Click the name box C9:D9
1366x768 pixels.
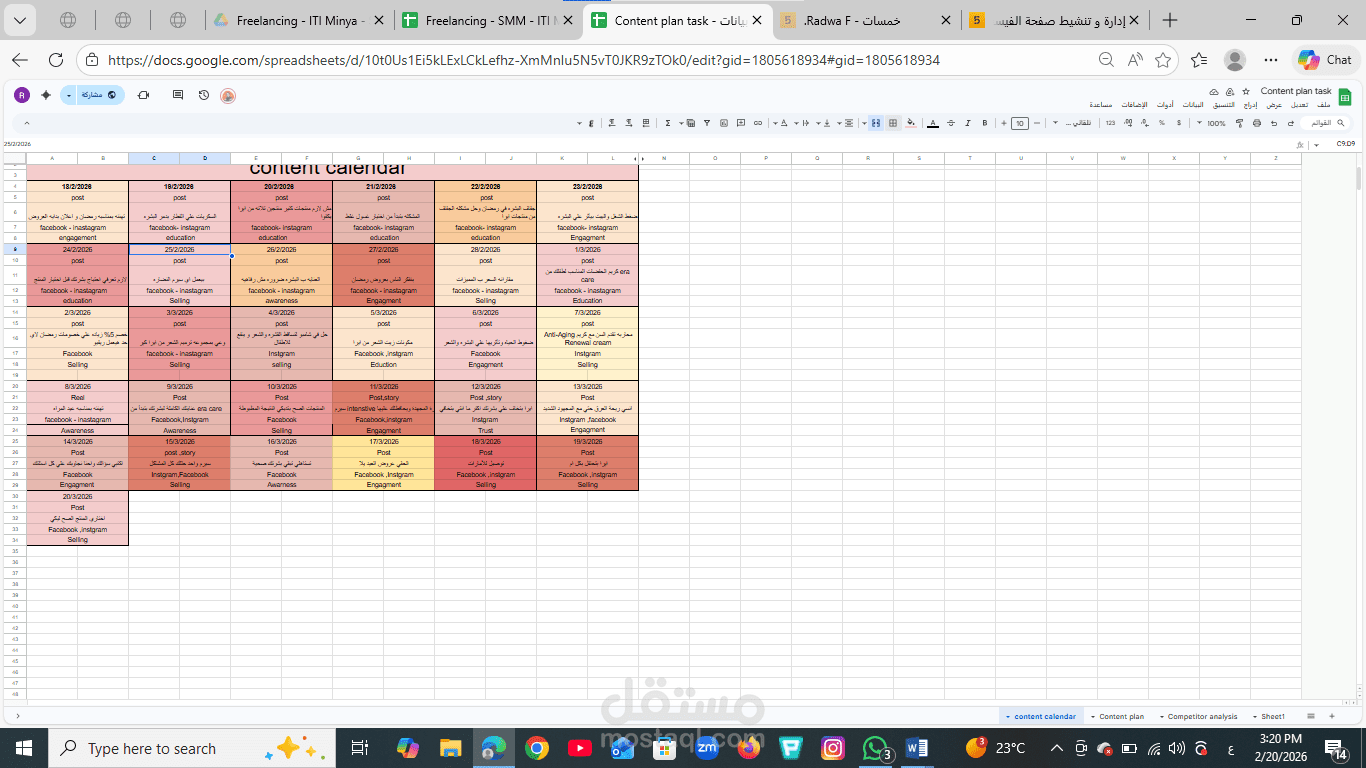point(1345,144)
